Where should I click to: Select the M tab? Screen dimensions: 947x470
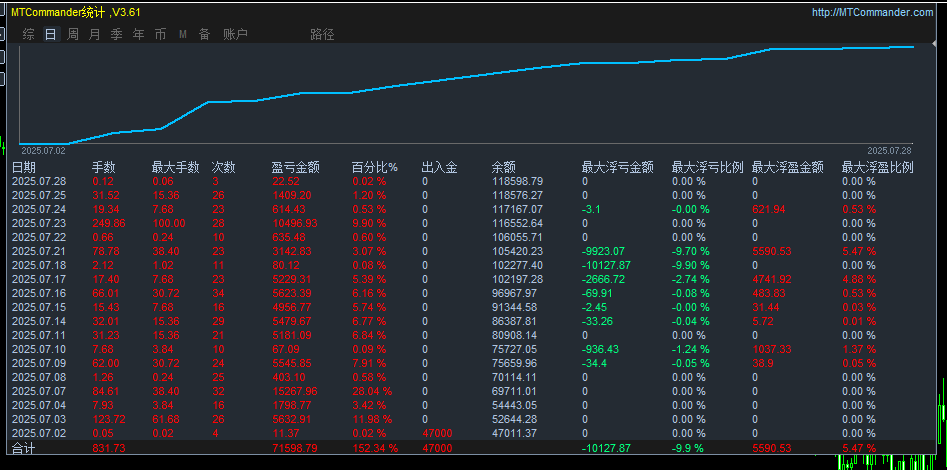coord(182,35)
